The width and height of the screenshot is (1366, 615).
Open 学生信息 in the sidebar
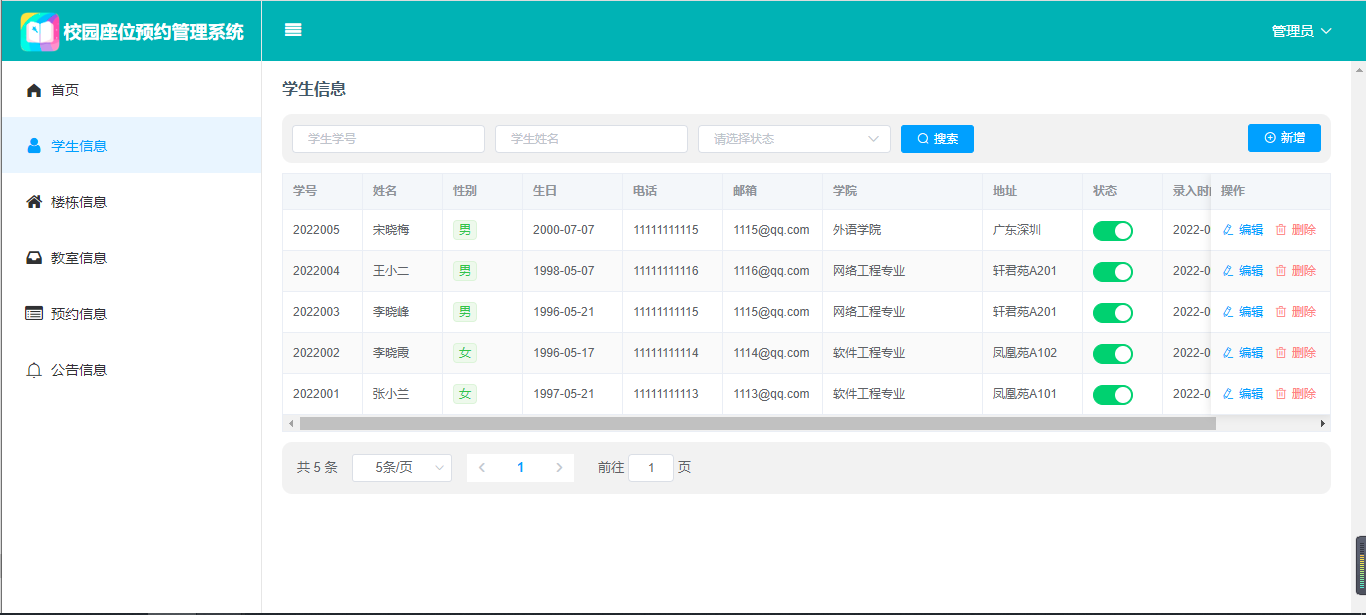(x=79, y=146)
